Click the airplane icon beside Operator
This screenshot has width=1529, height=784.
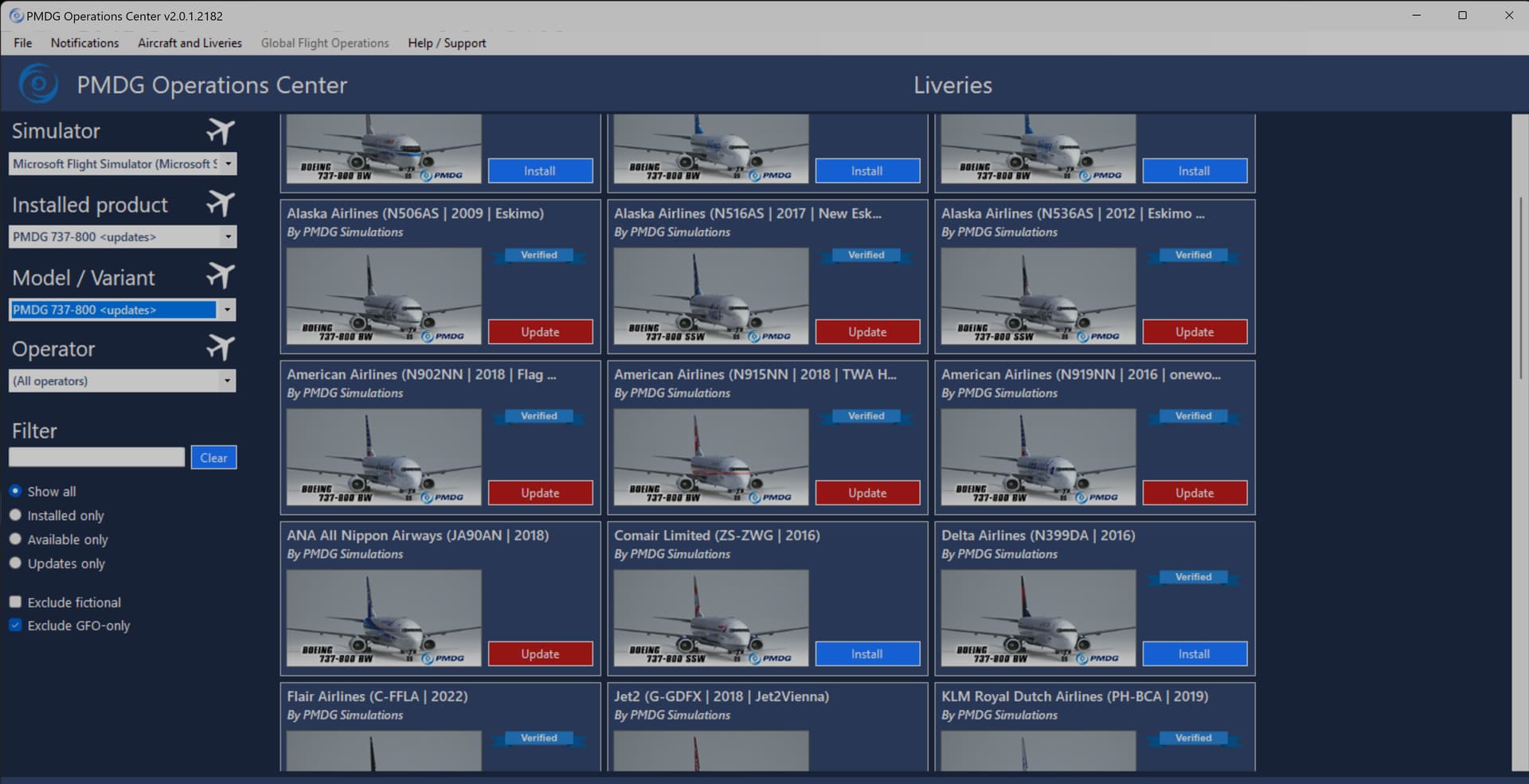[x=221, y=348]
